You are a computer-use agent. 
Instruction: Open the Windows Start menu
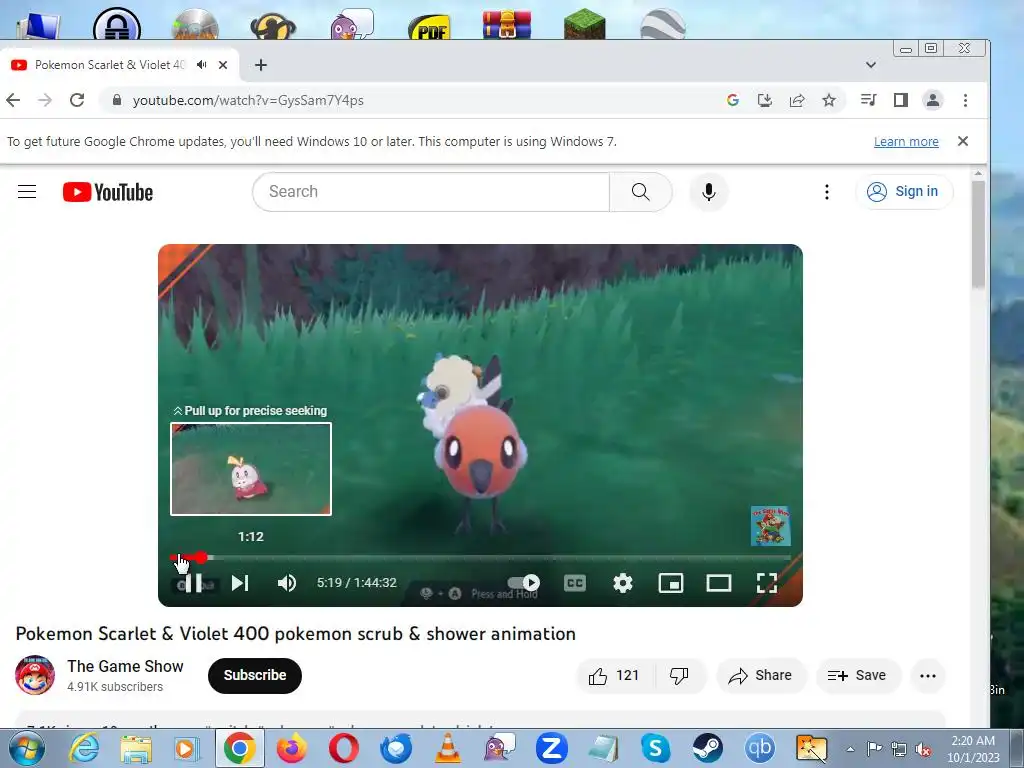[27, 748]
